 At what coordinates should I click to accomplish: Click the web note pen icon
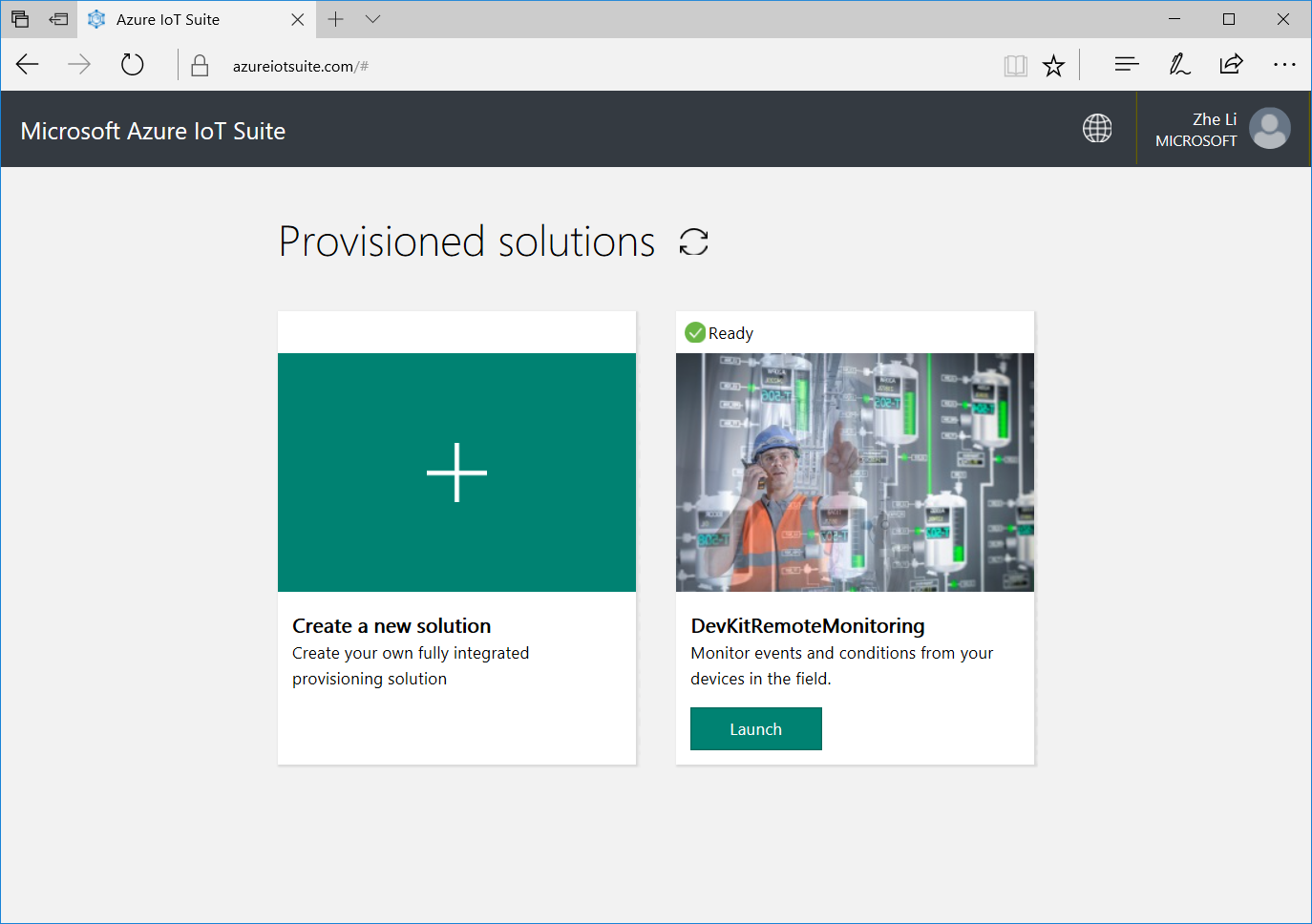click(x=1179, y=64)
